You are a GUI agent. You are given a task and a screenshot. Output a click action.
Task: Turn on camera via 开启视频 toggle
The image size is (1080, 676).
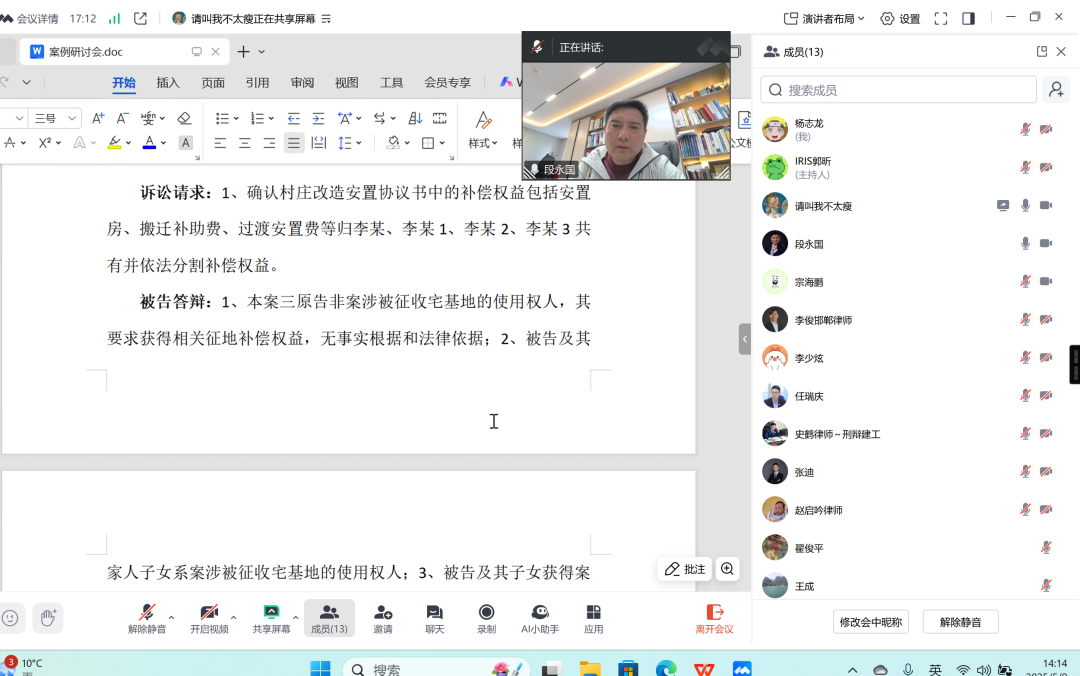click(x=210, y=615)
